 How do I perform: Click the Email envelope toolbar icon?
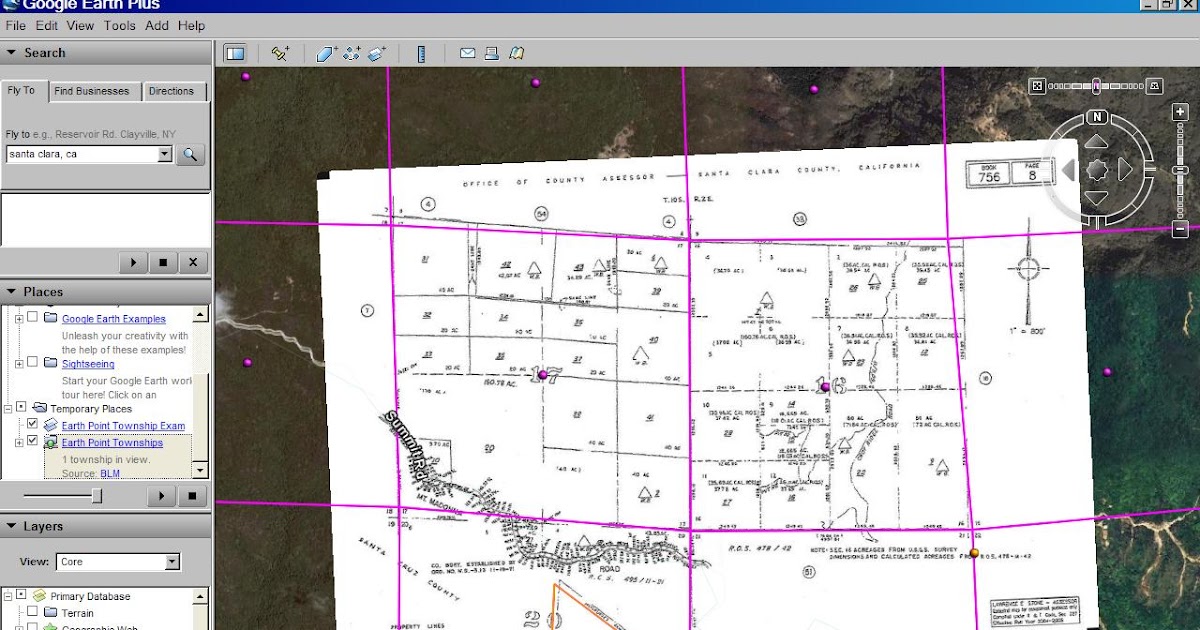point(467,54)
